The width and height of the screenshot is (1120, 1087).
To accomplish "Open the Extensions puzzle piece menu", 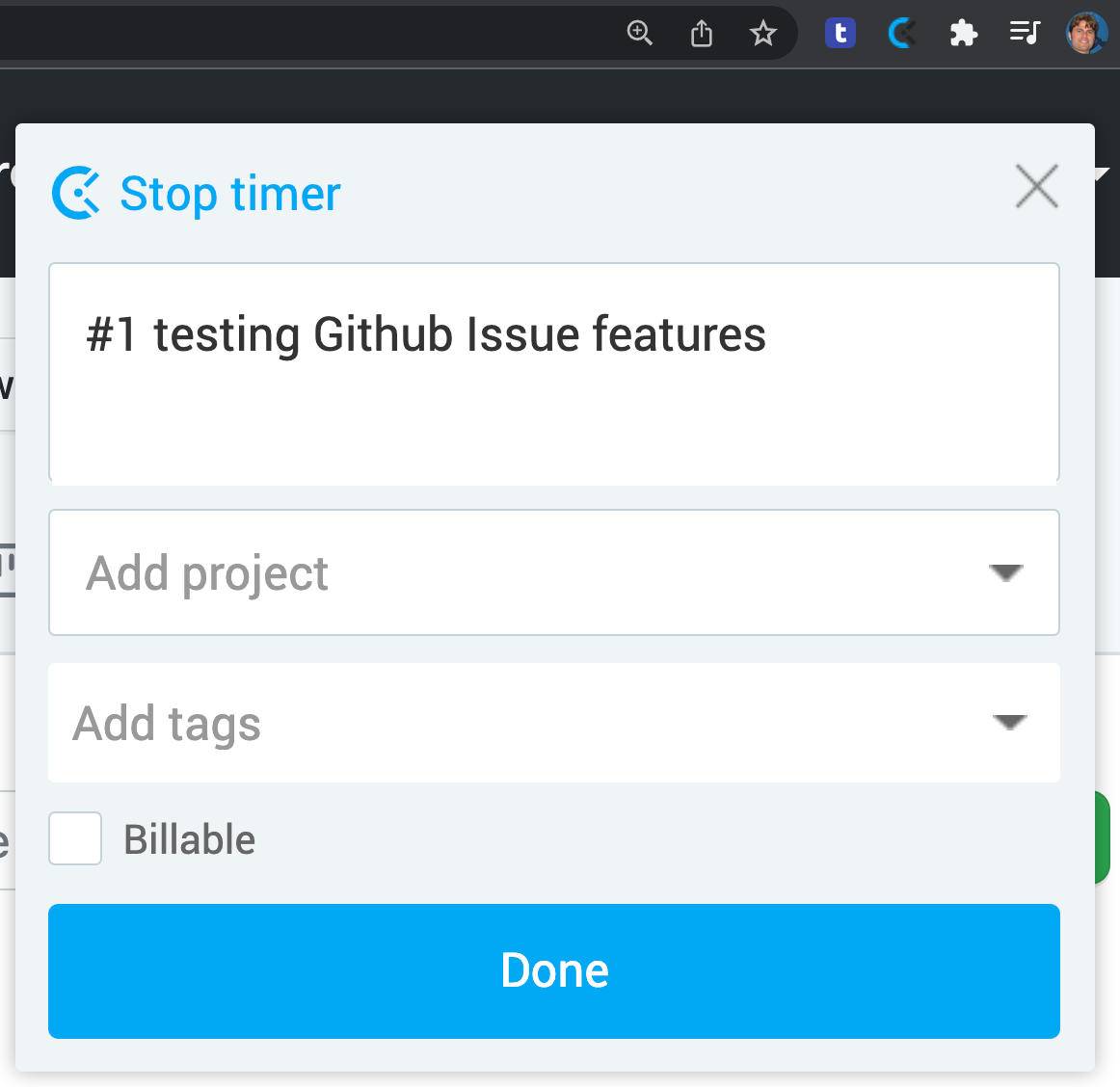I will [x=963, y=33].
